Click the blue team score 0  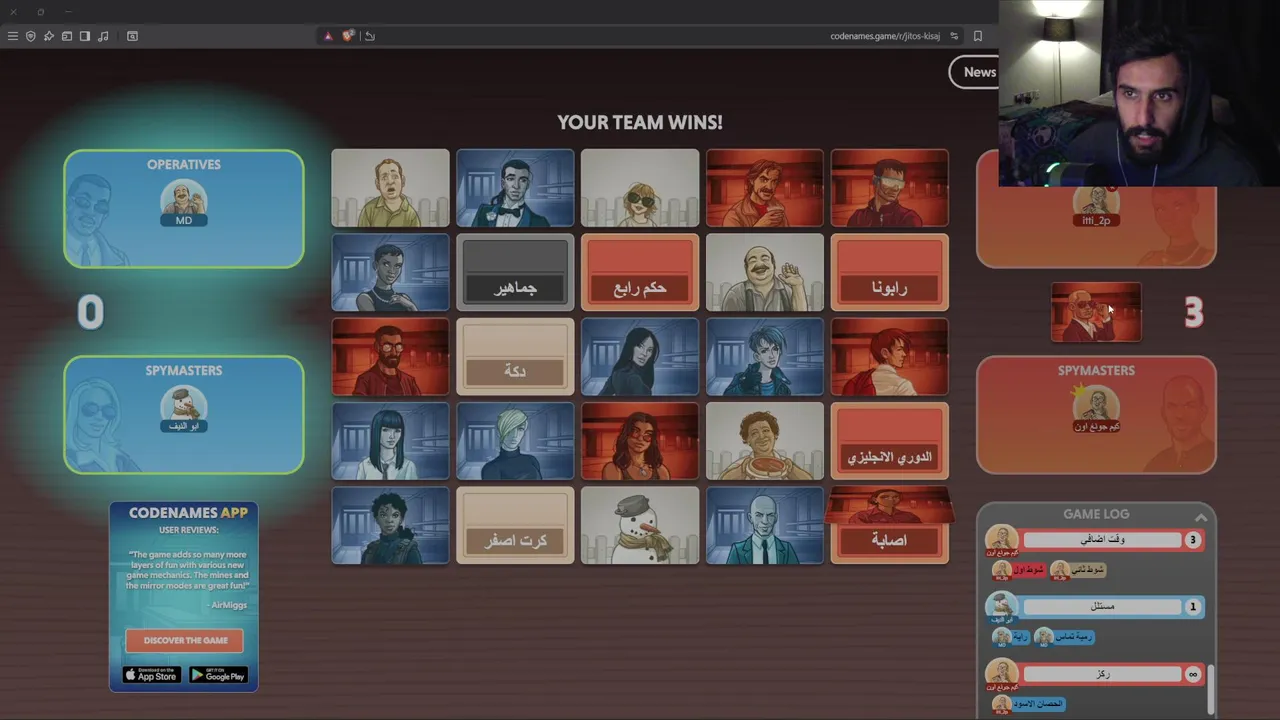[x=90, y=313]
